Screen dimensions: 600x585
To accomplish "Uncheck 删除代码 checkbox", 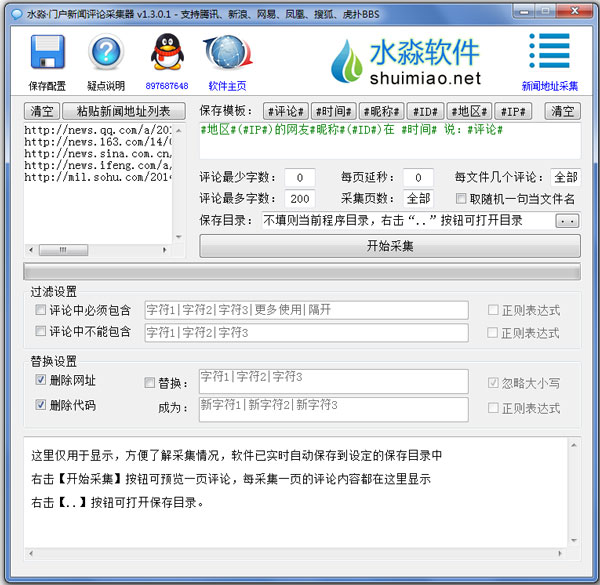I will [40, 405].
